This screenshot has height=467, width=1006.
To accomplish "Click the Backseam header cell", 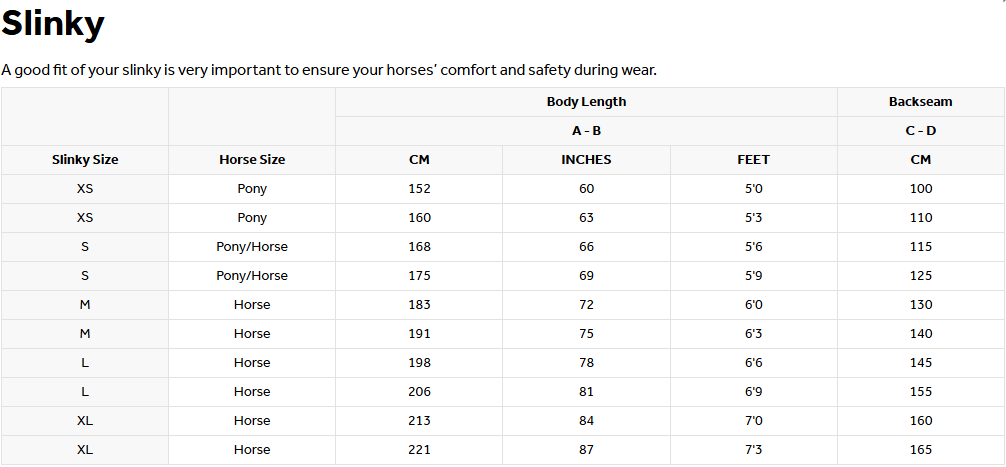I will 920,102.
